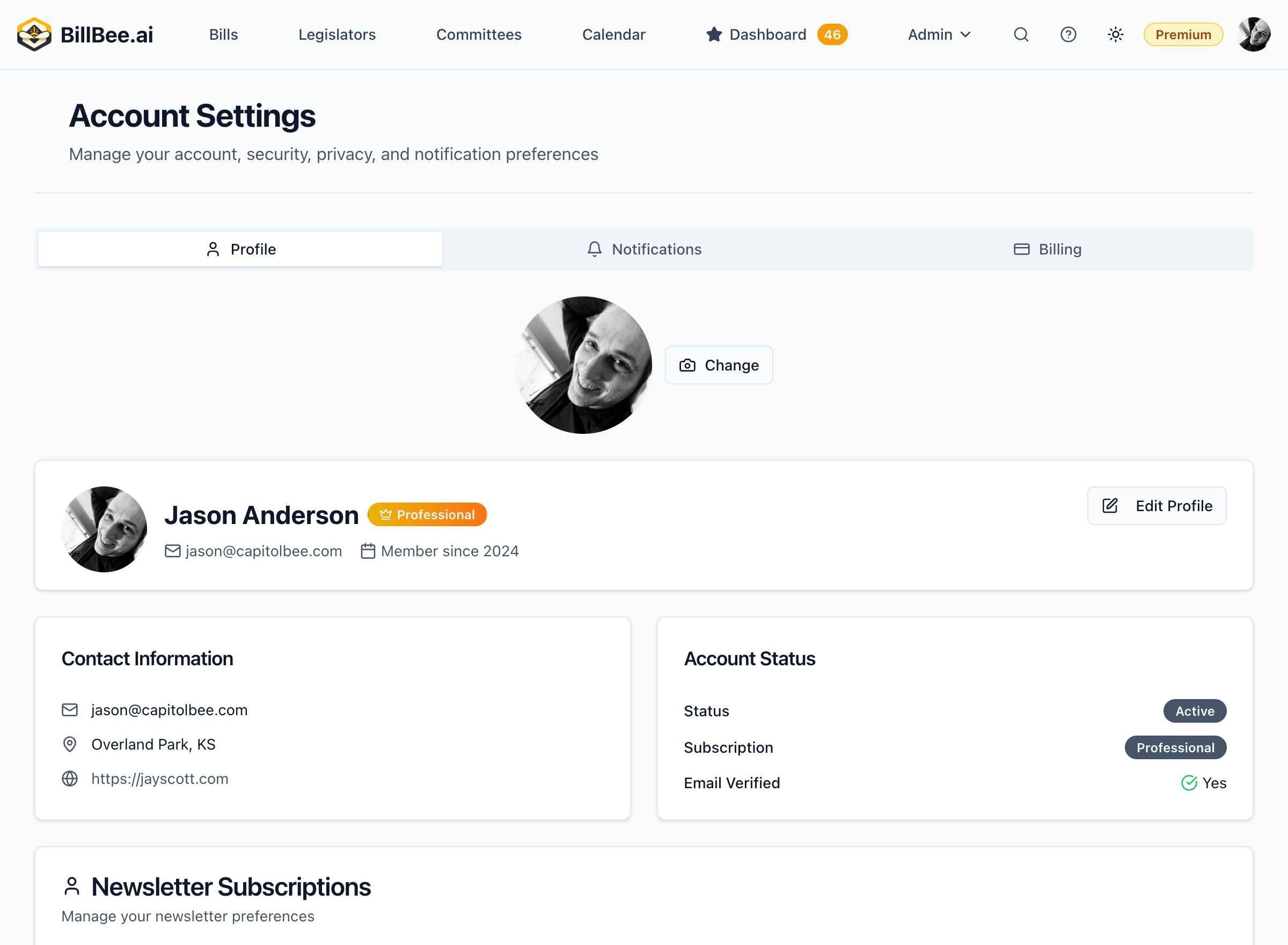Open the Bills menu item
The height and width of the screenshot is (945, 1288).
[x=223, y=34]
